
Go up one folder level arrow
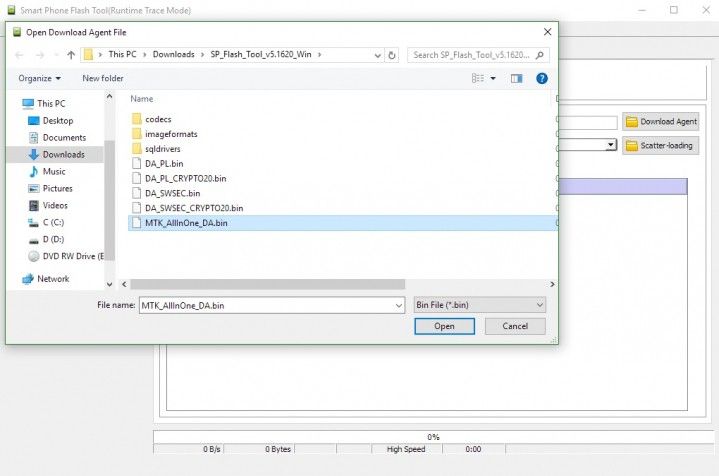[x=71, y=55]
